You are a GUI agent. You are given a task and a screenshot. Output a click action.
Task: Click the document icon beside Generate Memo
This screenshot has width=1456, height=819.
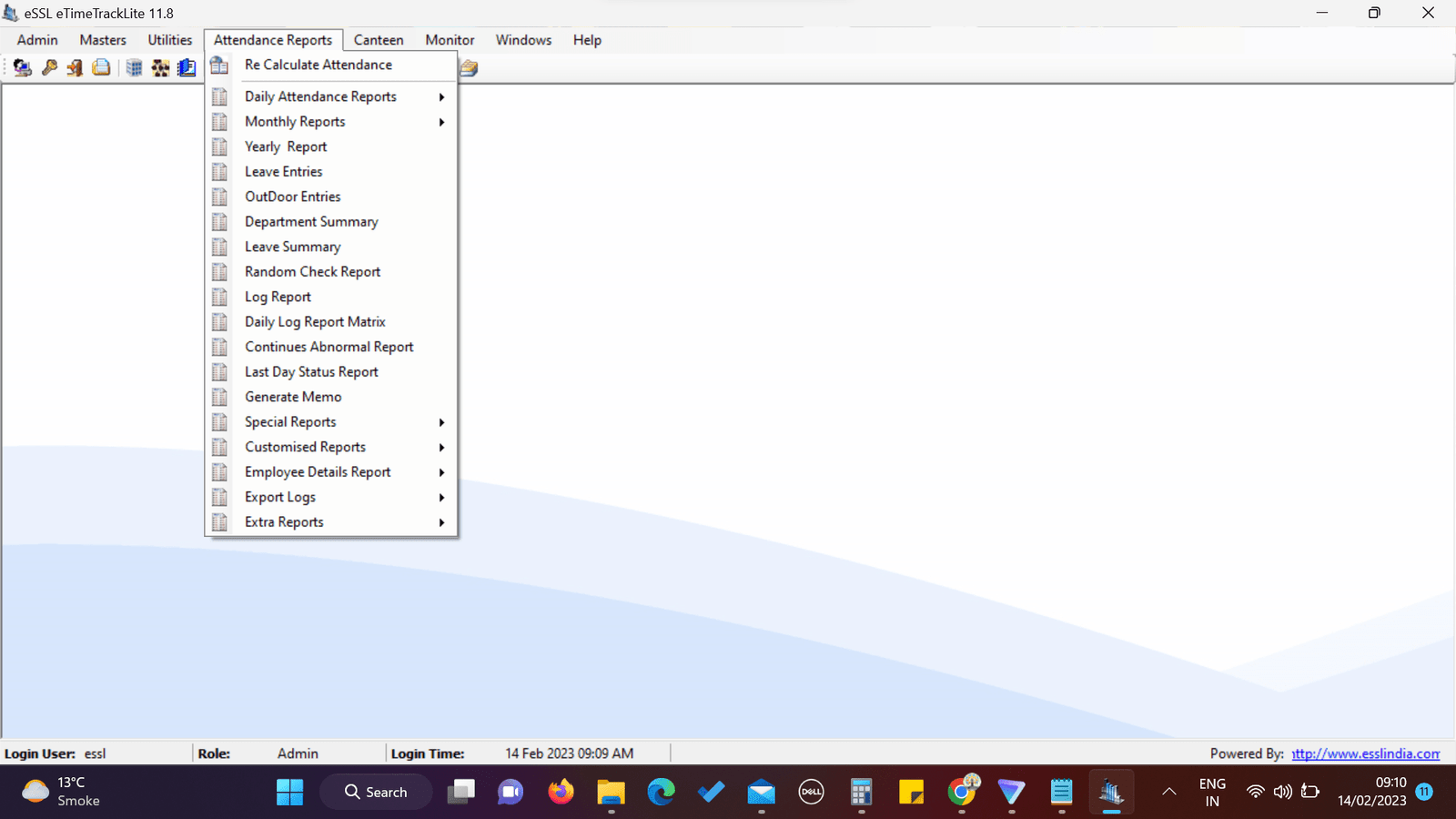tap(219, 397)
